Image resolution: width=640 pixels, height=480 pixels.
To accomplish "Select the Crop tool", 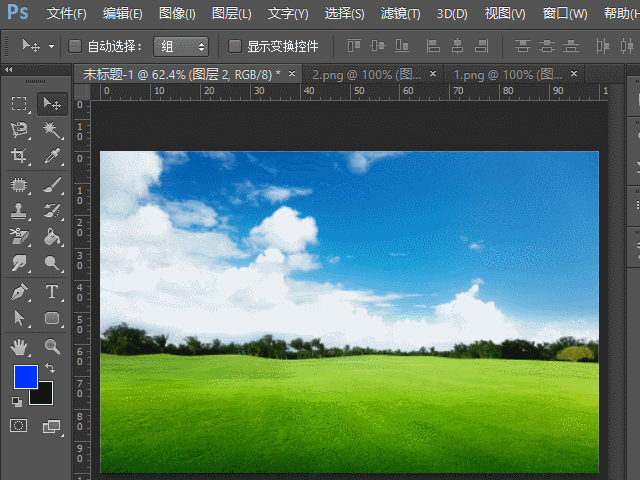I will [x=19, y=156].
